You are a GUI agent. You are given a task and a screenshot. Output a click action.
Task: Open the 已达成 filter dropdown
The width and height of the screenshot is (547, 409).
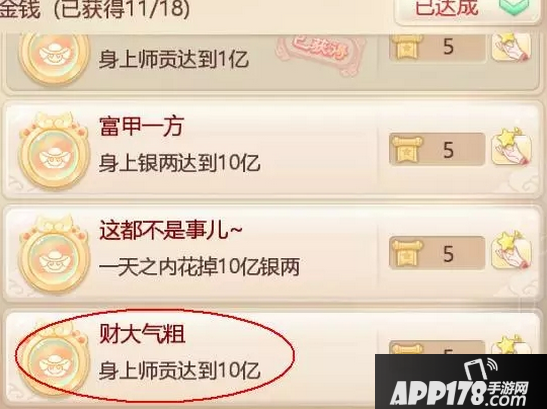467,10
